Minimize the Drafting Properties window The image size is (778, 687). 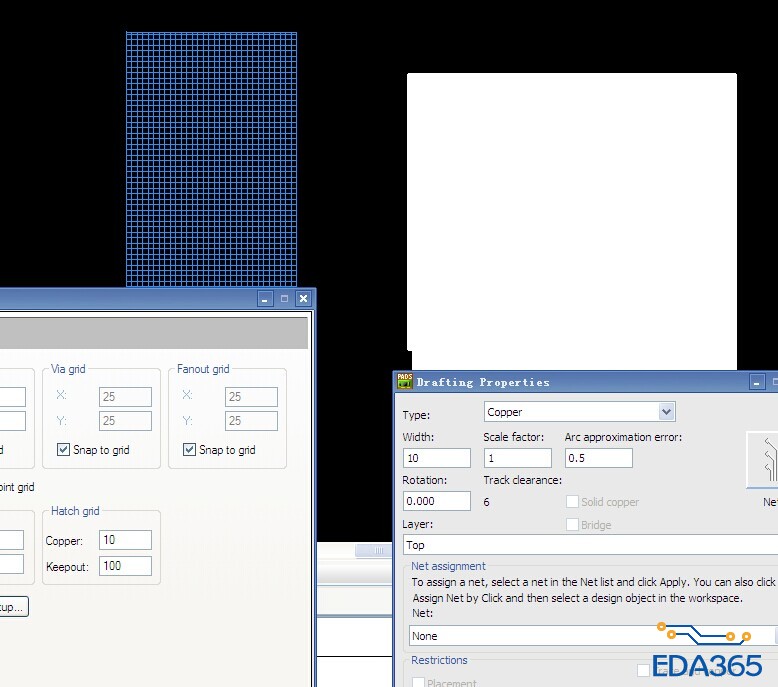click(757, 382)
